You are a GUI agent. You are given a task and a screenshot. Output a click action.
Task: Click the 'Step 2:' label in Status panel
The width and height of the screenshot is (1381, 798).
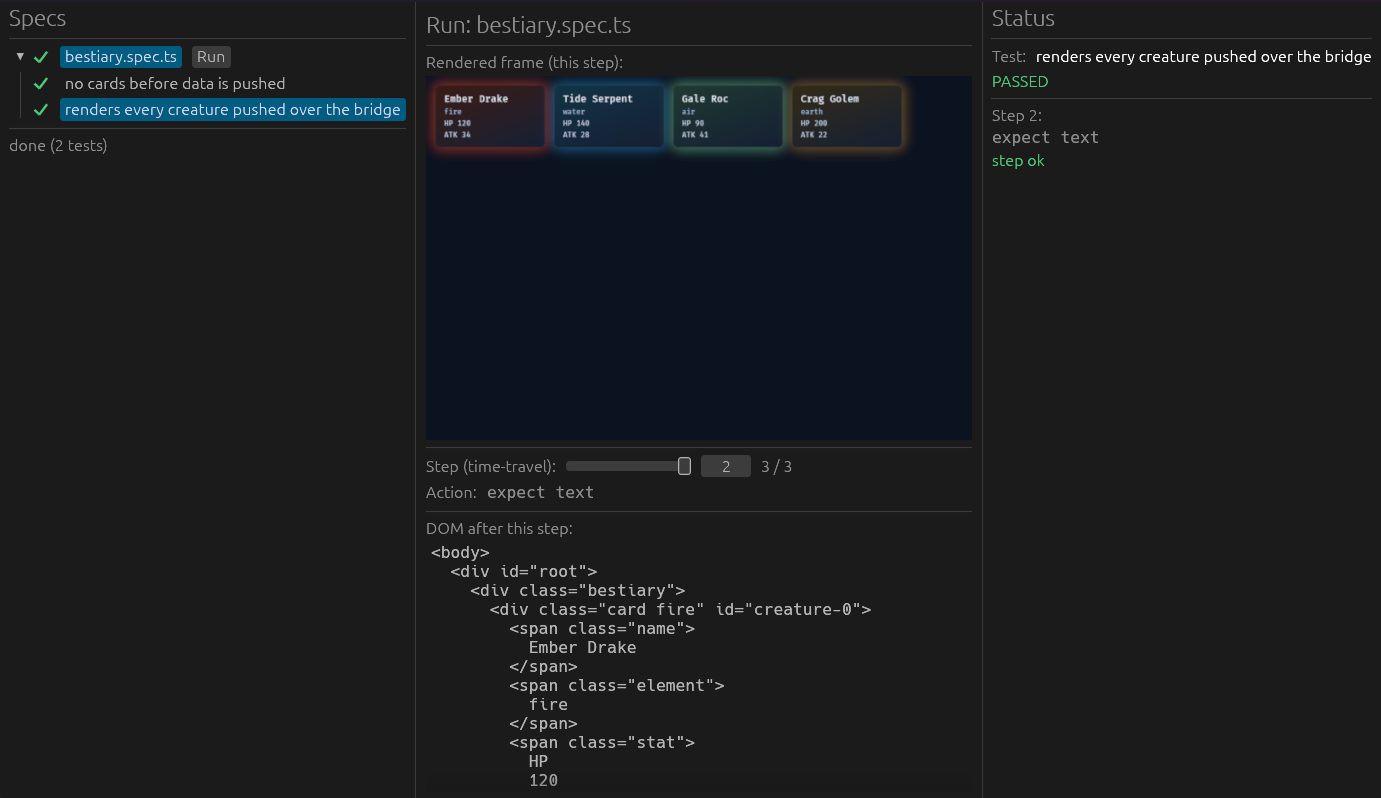1017,116
